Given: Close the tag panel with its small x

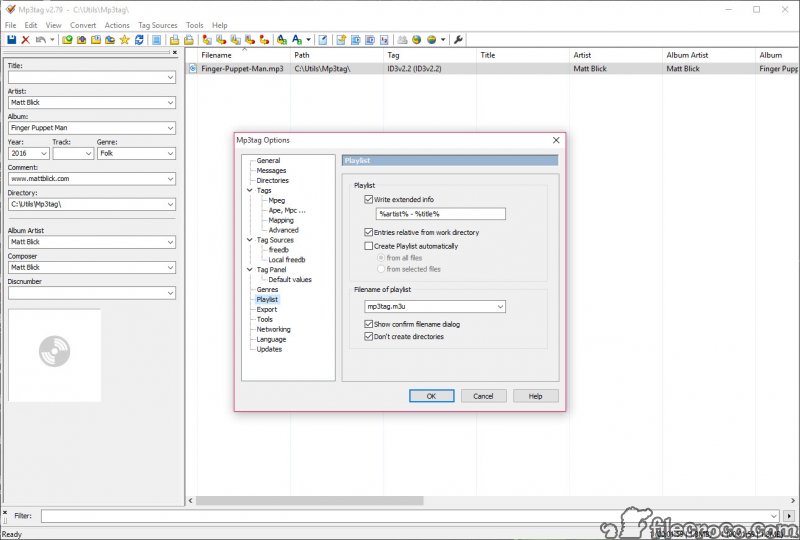Looking at the screenshot, I should tap(174, 52).
